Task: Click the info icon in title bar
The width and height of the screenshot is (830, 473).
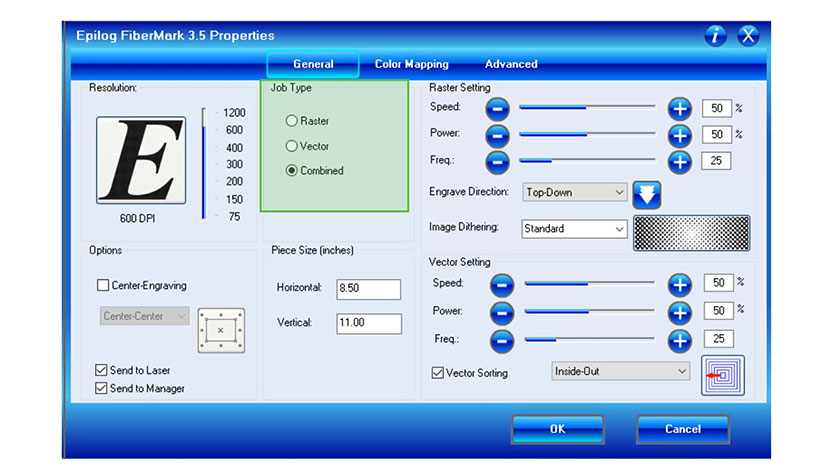Action: [x=715, y=36]
